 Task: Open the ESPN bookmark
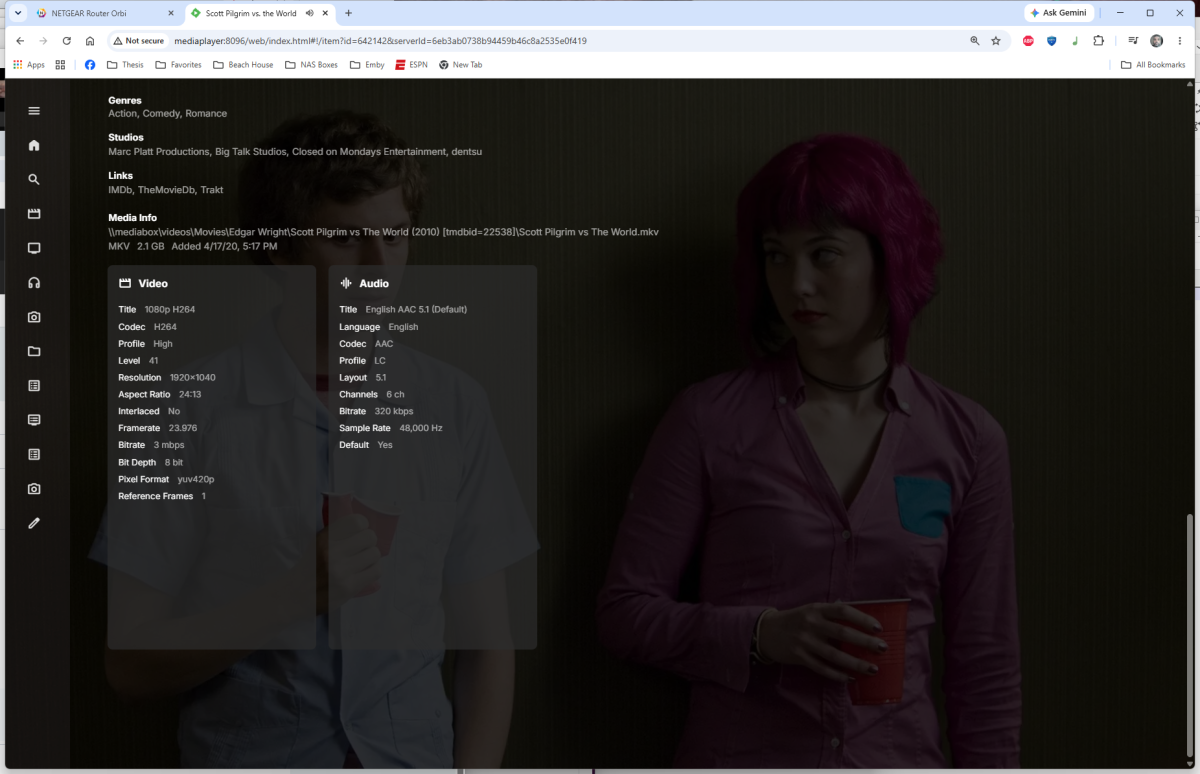(411, 64)
